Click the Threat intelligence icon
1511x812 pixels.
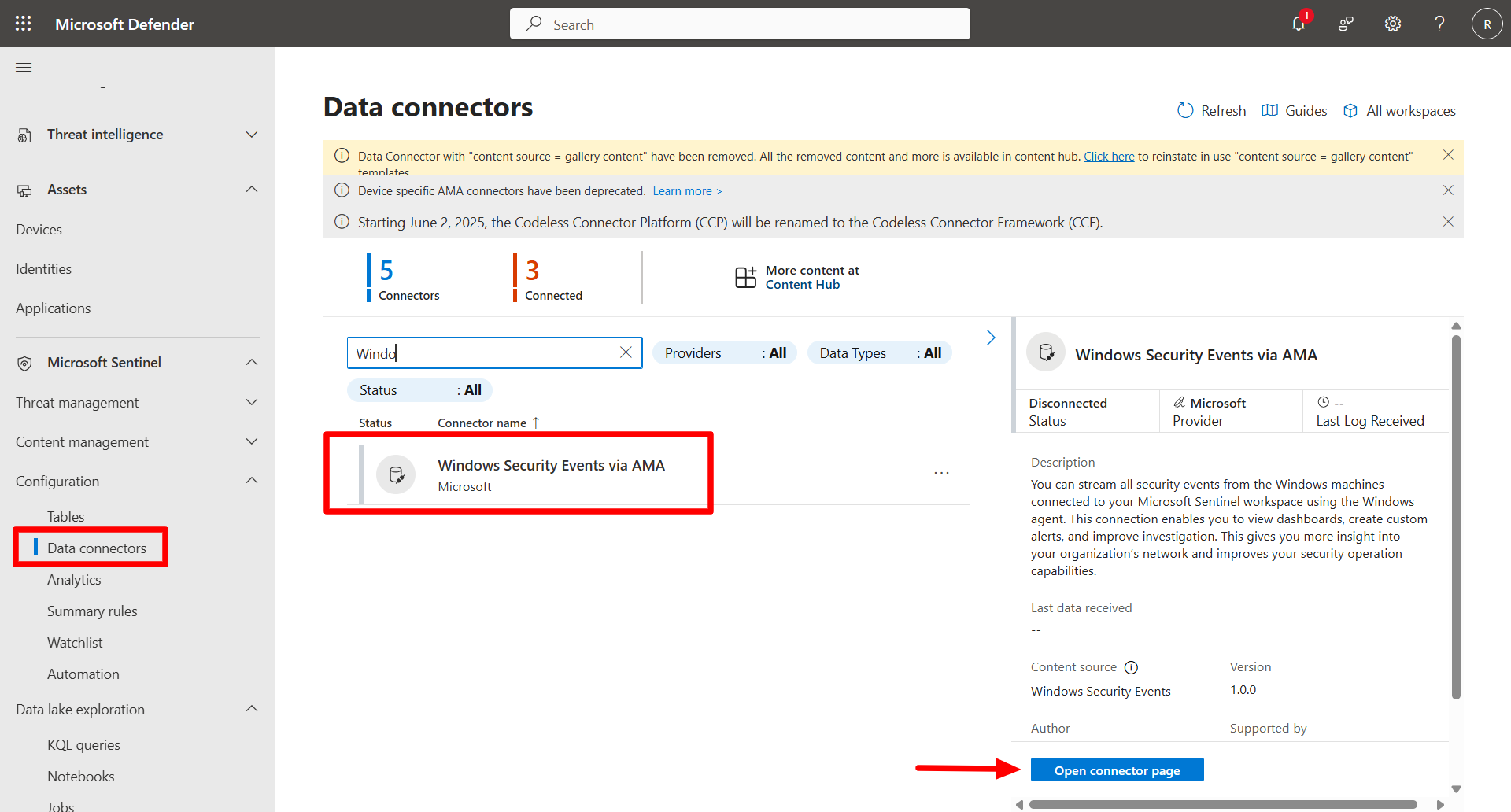tap(24, 135)
